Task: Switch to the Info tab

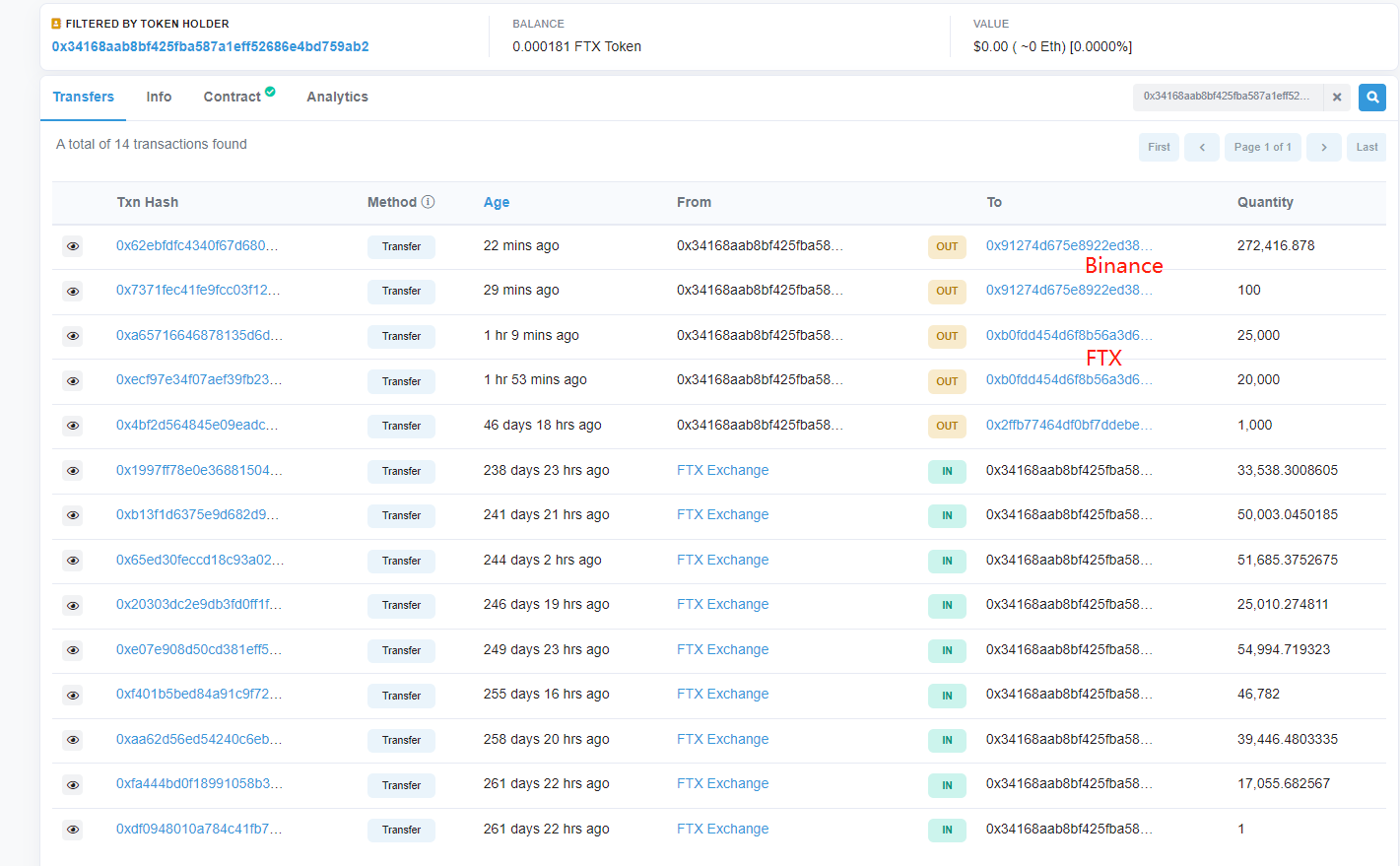Action: [159, 97]
